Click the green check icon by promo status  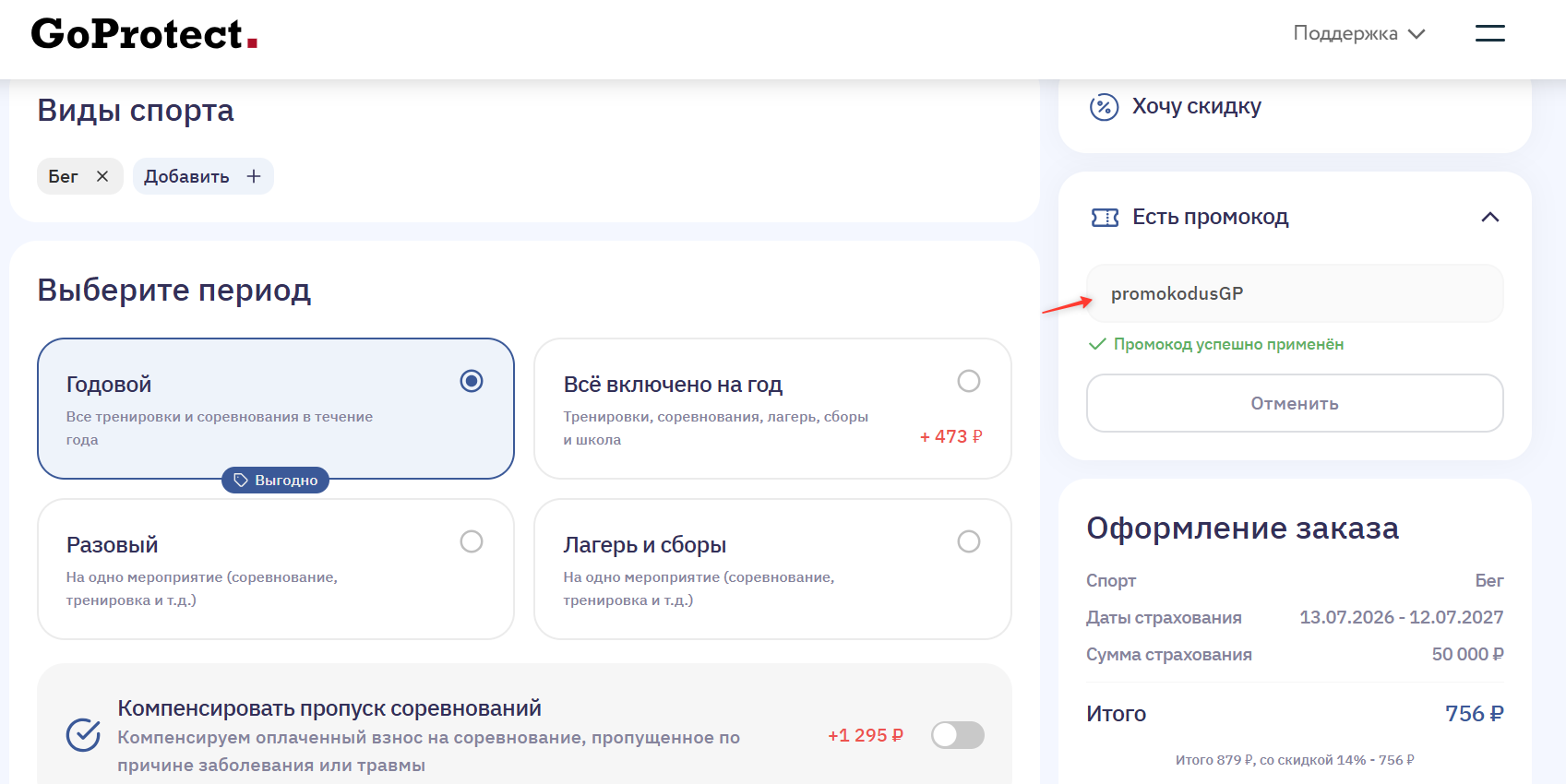pyautogui.click(x=1097, y=344)
